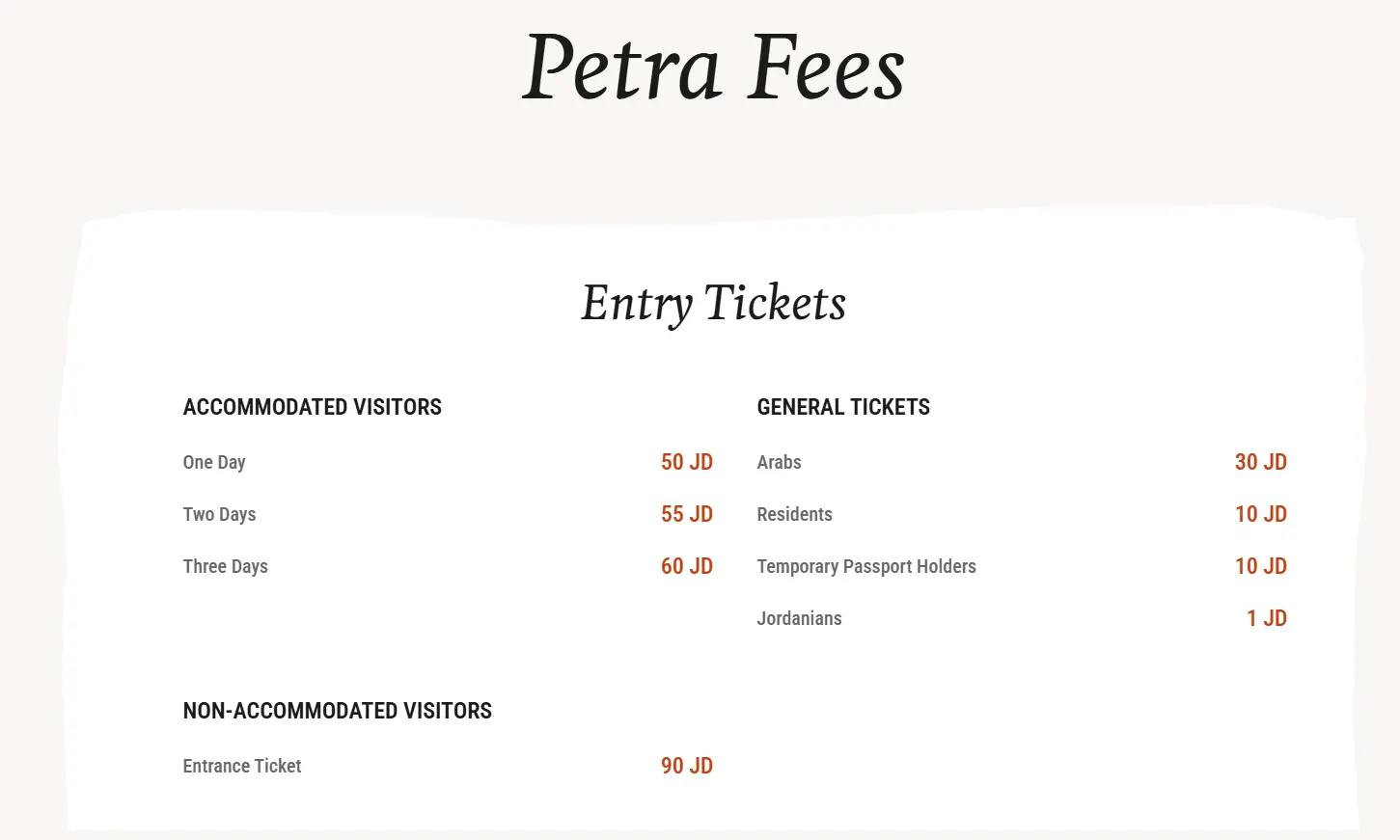Viewport: 1400px width, 840px height.
Task: Select the Non-Accommodated Visitors section heading
Action: point(337,711)
